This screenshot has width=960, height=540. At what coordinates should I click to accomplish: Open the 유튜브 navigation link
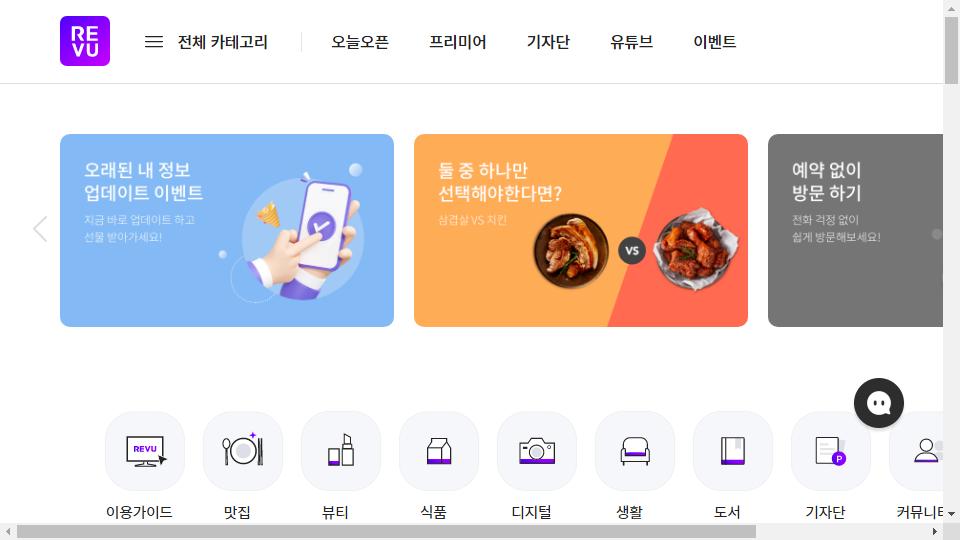coord(631,42)
